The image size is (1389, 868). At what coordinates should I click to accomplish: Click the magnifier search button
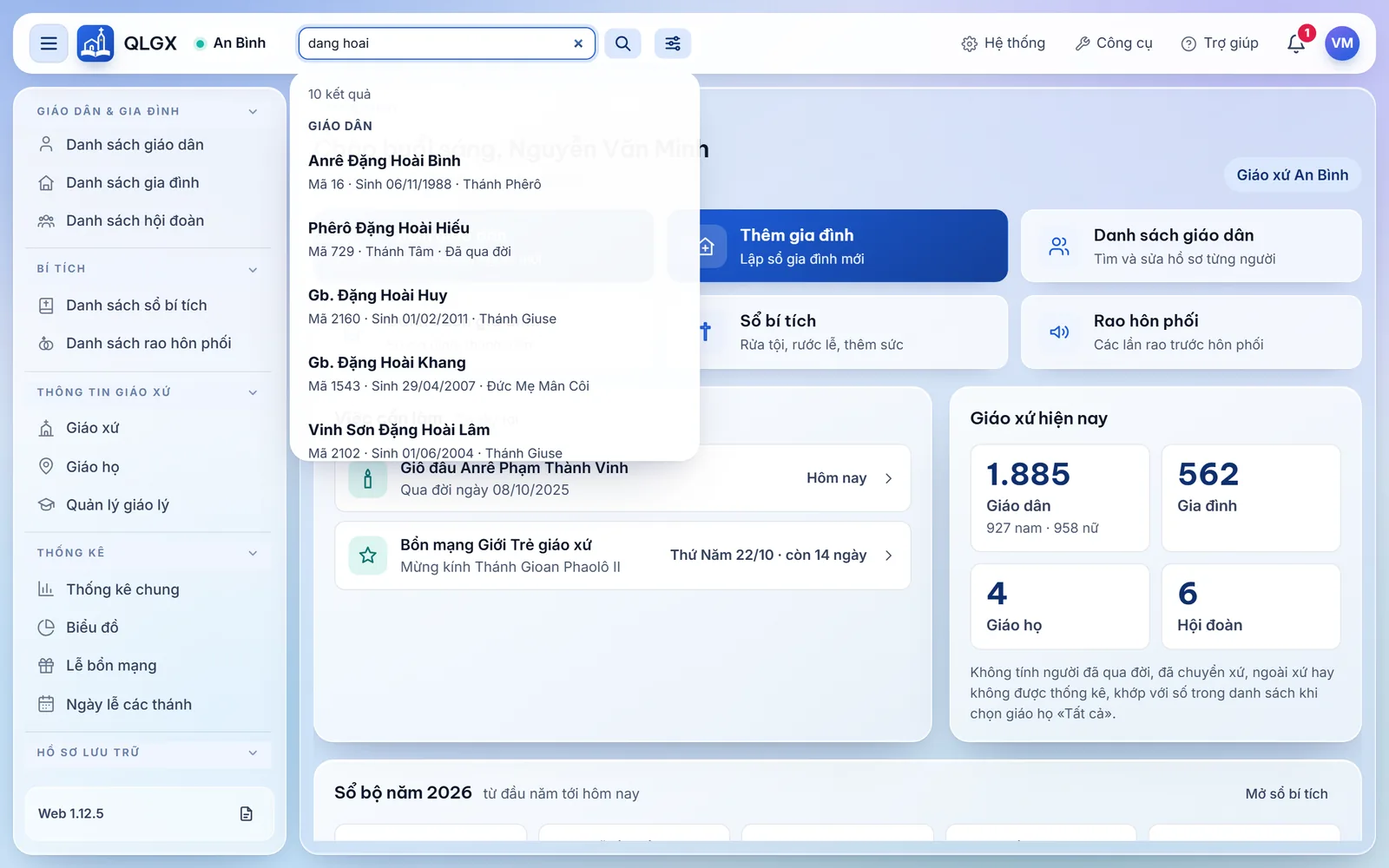pyautogui.click(x=622, y=43)
